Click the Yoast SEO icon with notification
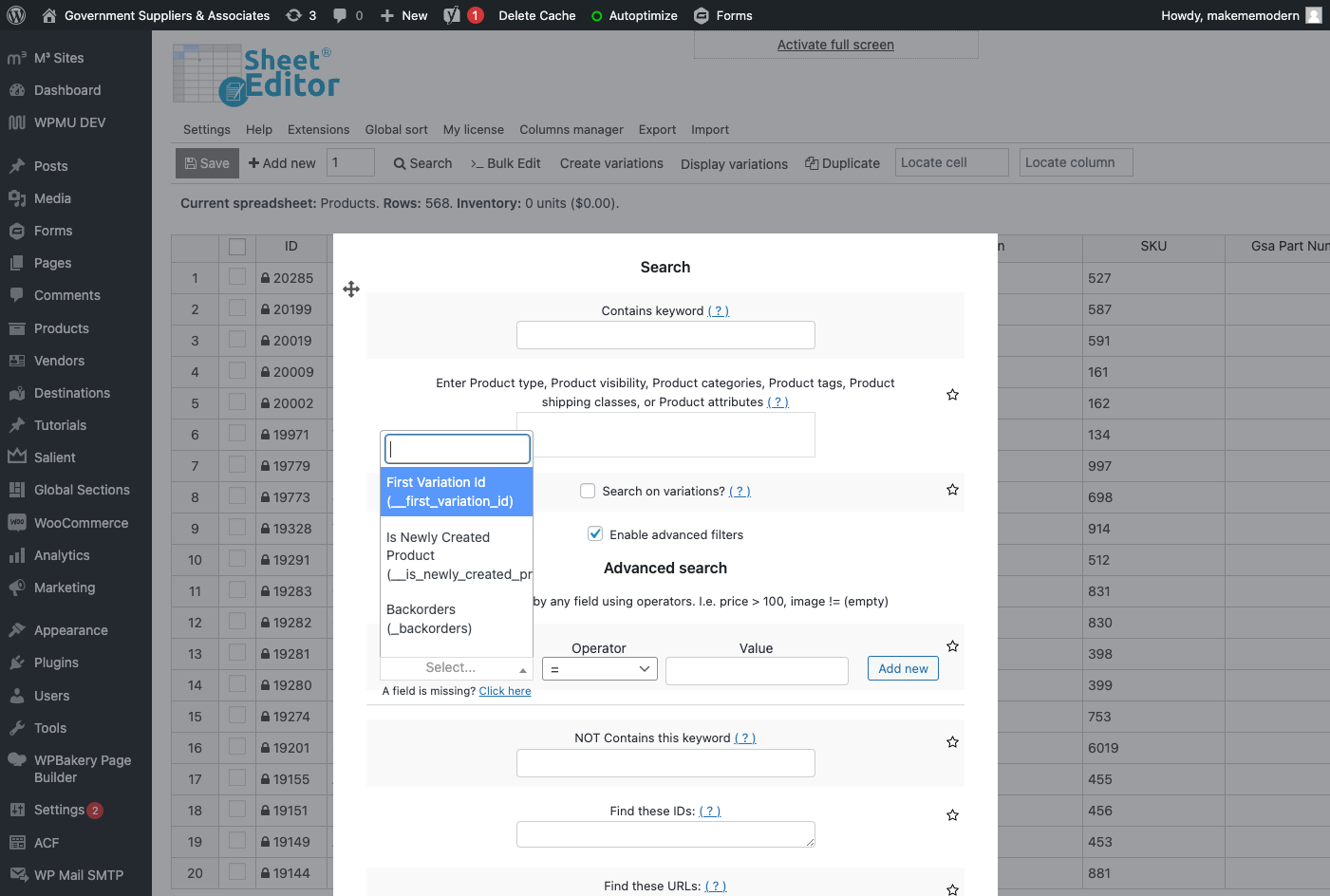This screenshot has height=896, width=1330. [463, 15]
